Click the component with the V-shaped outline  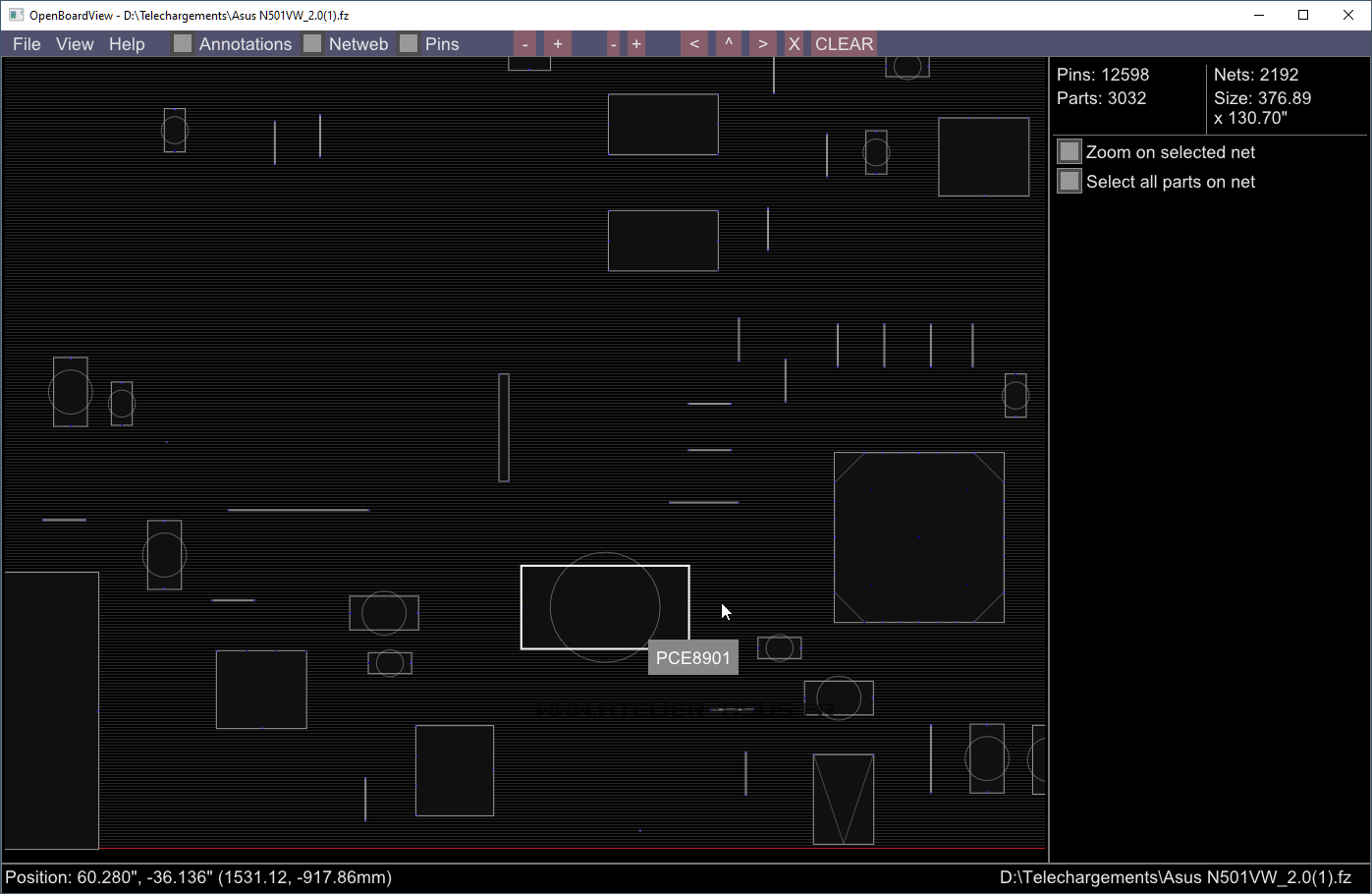(843, 799)
